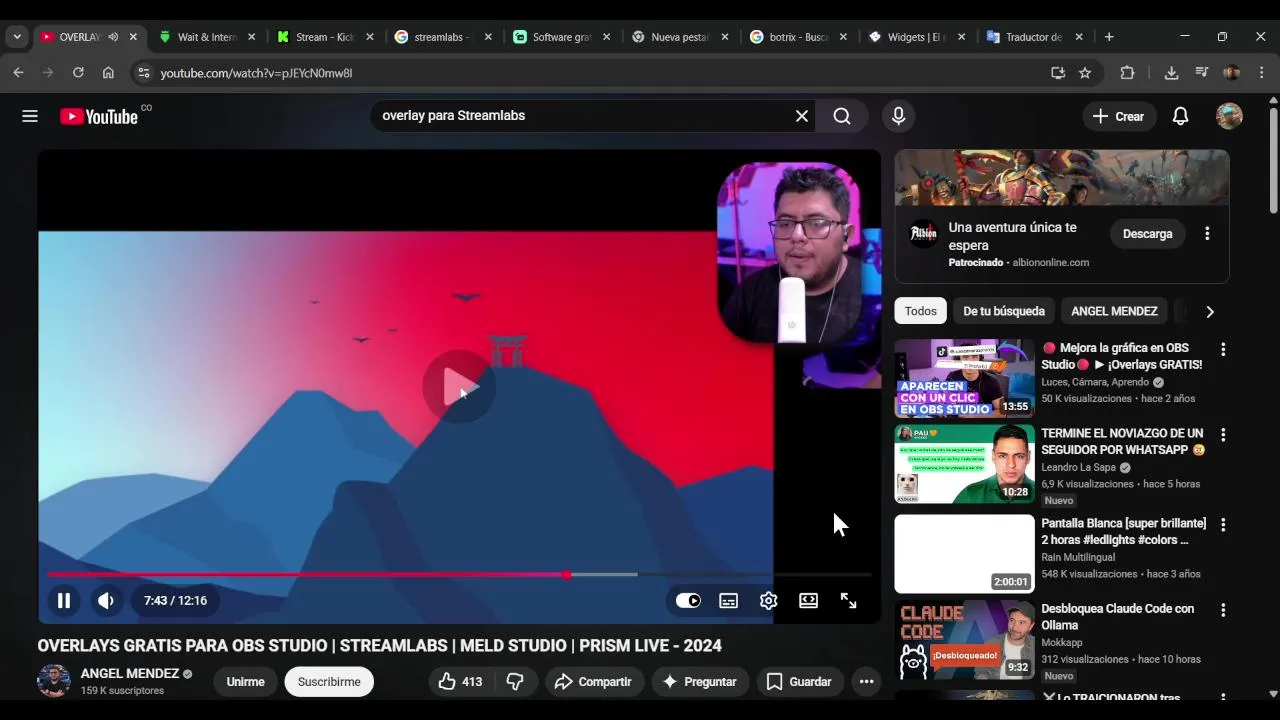Open options for Pantalla Blanca video
Viewport: 1280px width, 720px height.
(x=1222, y=525)
